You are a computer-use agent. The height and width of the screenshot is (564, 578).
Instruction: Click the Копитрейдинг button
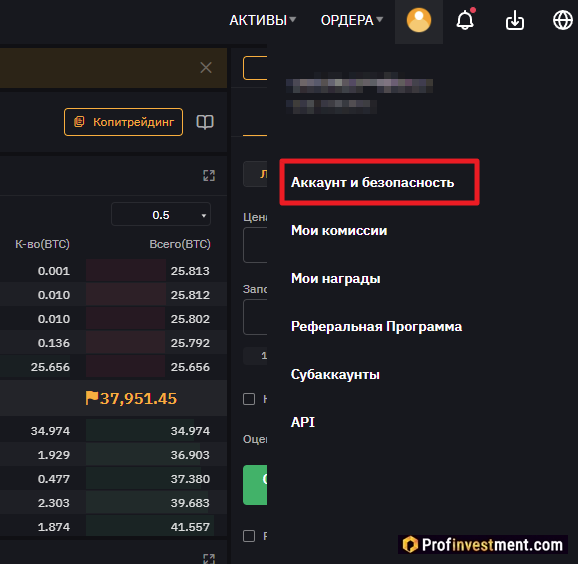[x=123, y=122]
